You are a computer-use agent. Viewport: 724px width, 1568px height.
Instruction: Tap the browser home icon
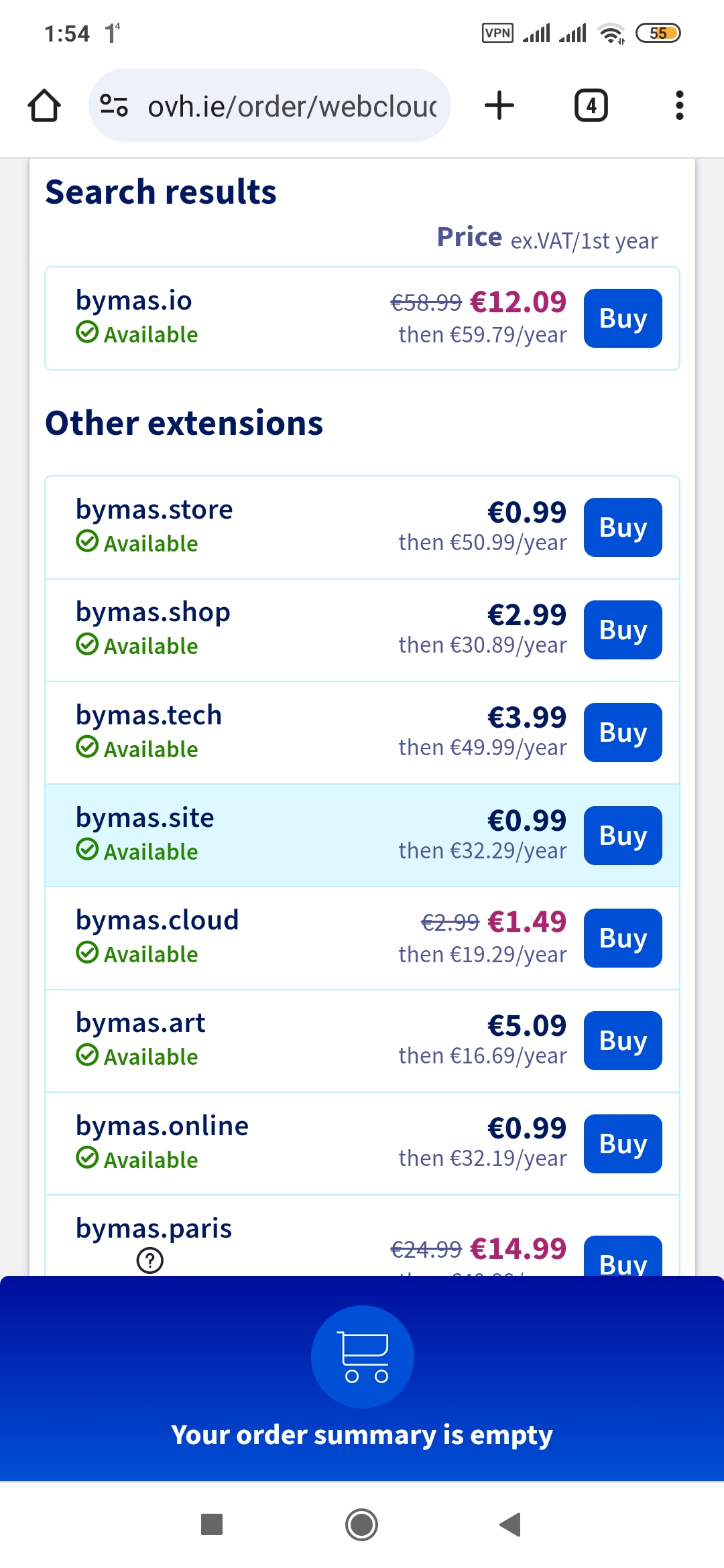(44, 106)
